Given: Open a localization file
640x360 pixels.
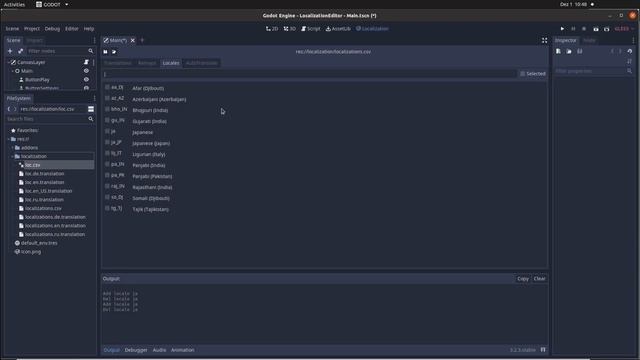Looking at the screenshot, I should [114, 52].
